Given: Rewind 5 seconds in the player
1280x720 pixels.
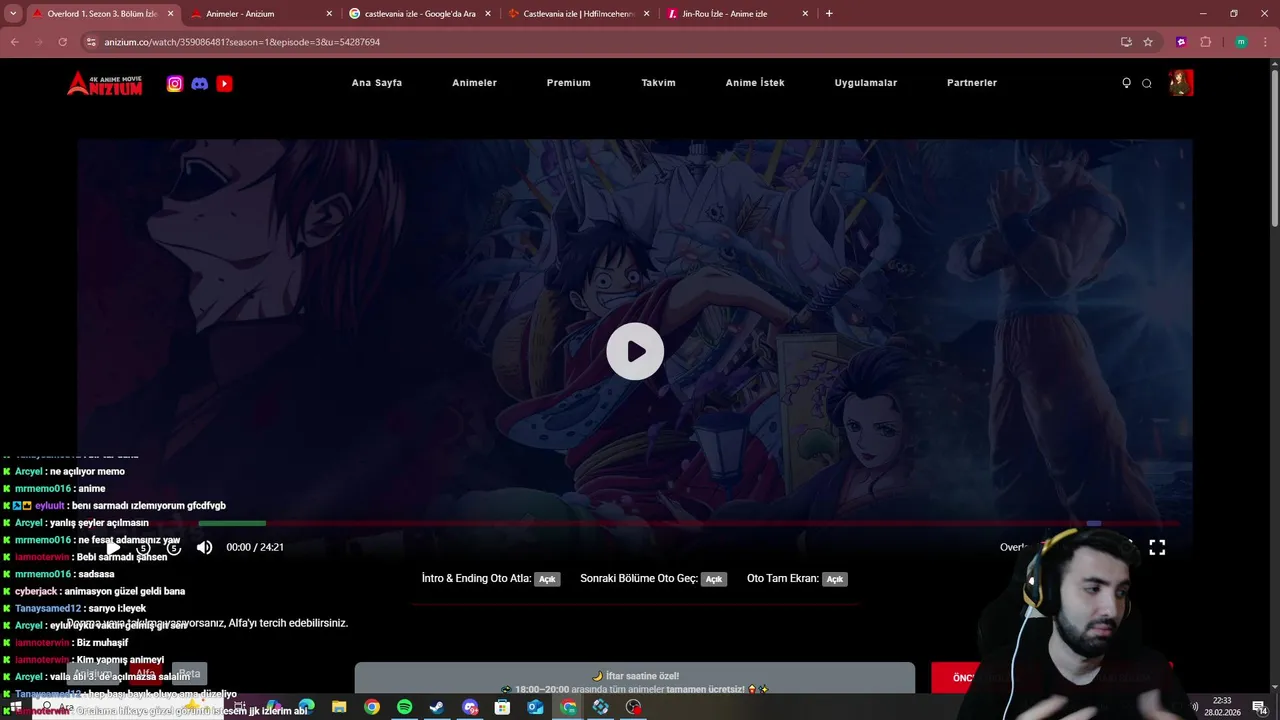Looking at the screenshot, I should click(x=143, y=547).
